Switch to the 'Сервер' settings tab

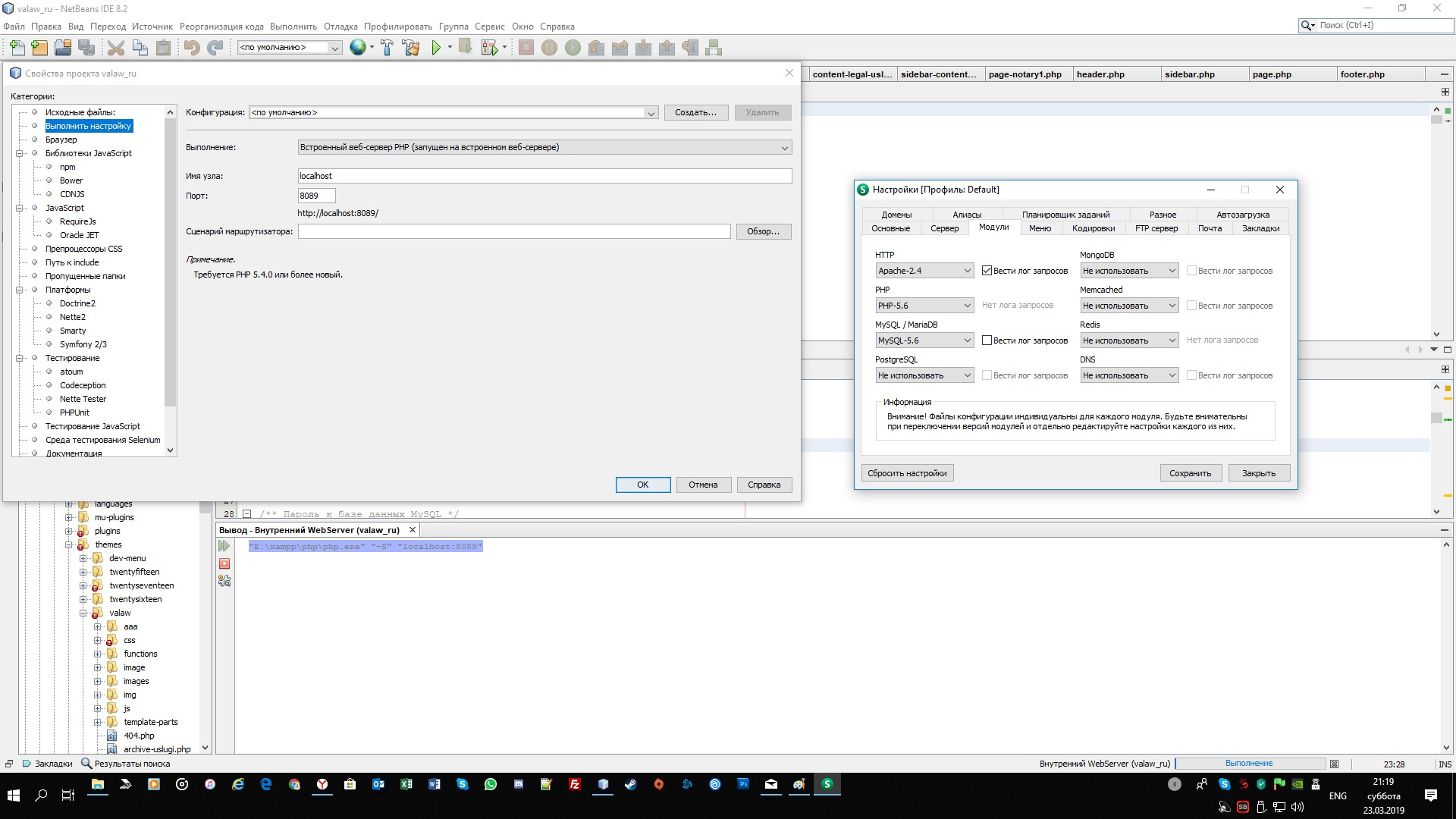coord(945,228)
